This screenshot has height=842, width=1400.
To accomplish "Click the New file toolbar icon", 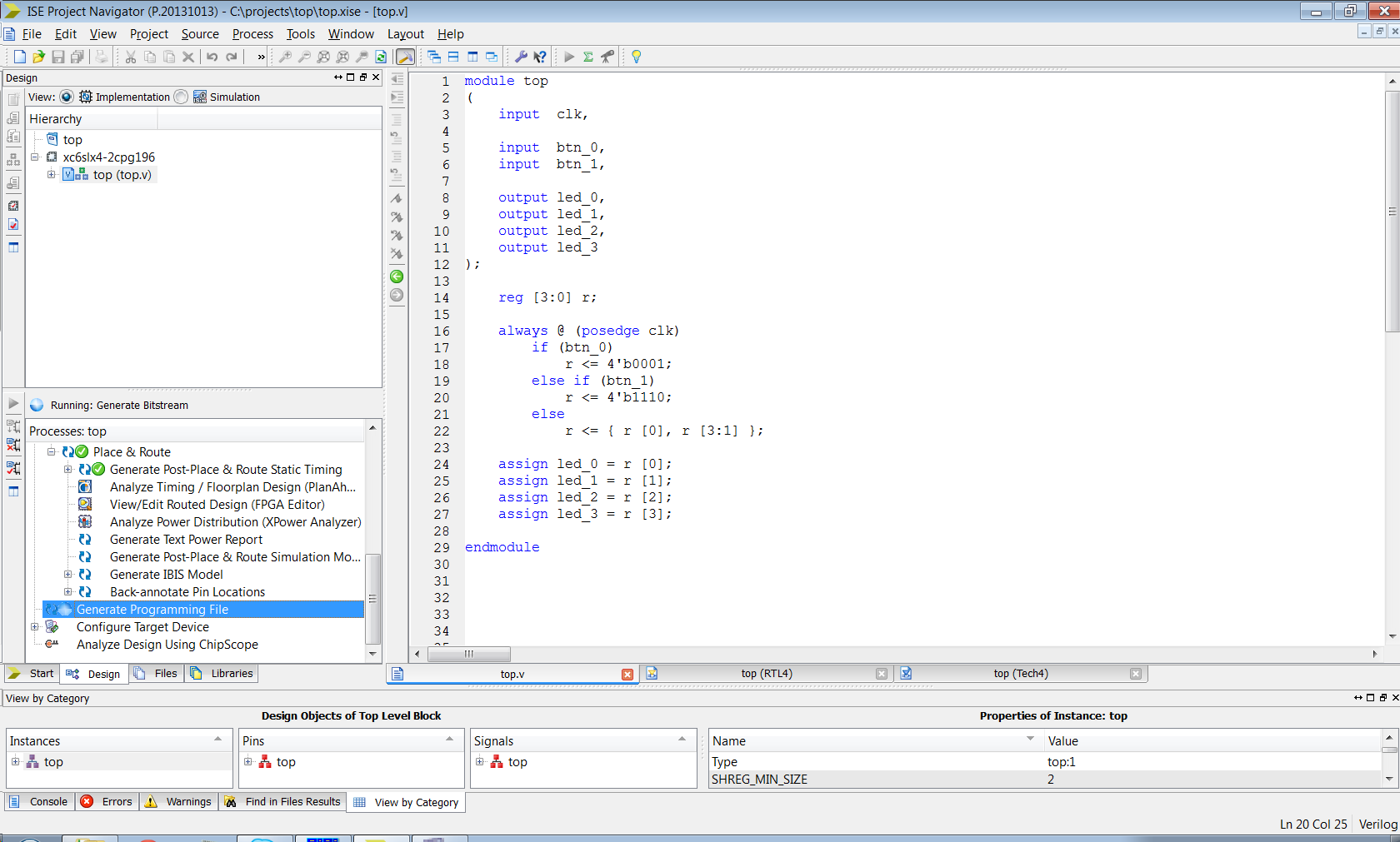I will pos(19,57).
